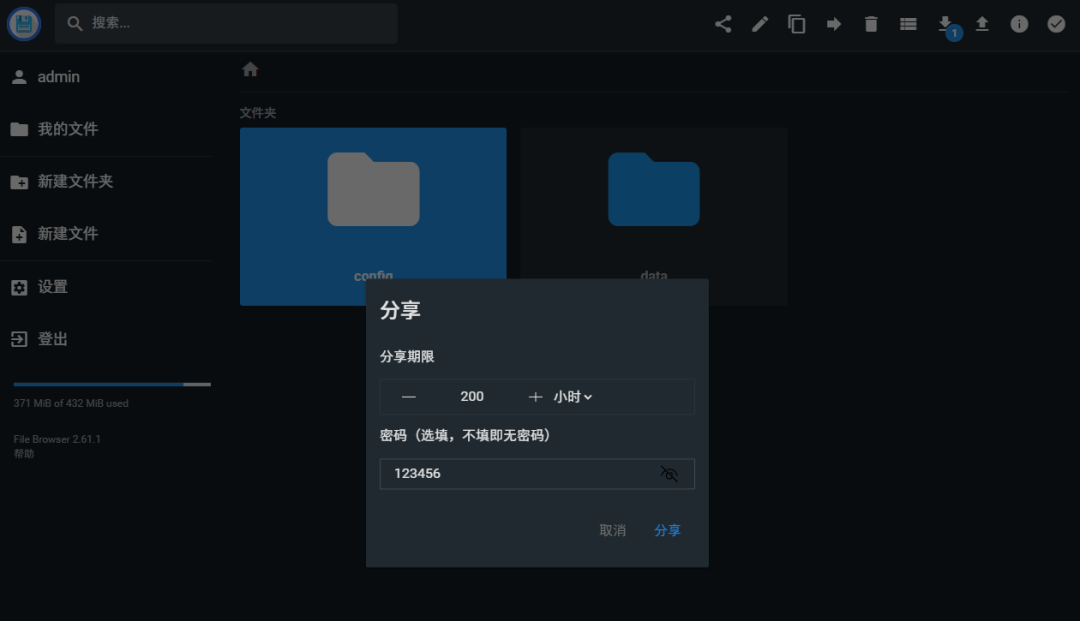Viewport: 1080px width, 621px height.
Task: Click the File Browser logo
Action: pos(22,23)
